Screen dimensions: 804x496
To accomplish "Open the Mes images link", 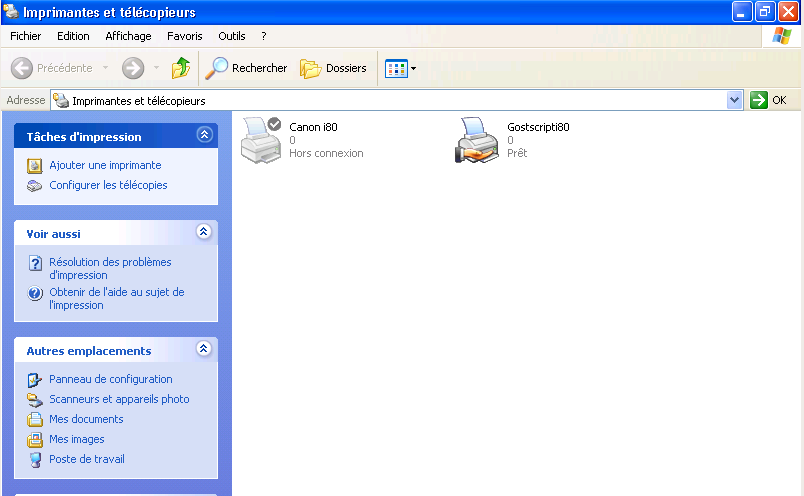I will pos(76,439).
